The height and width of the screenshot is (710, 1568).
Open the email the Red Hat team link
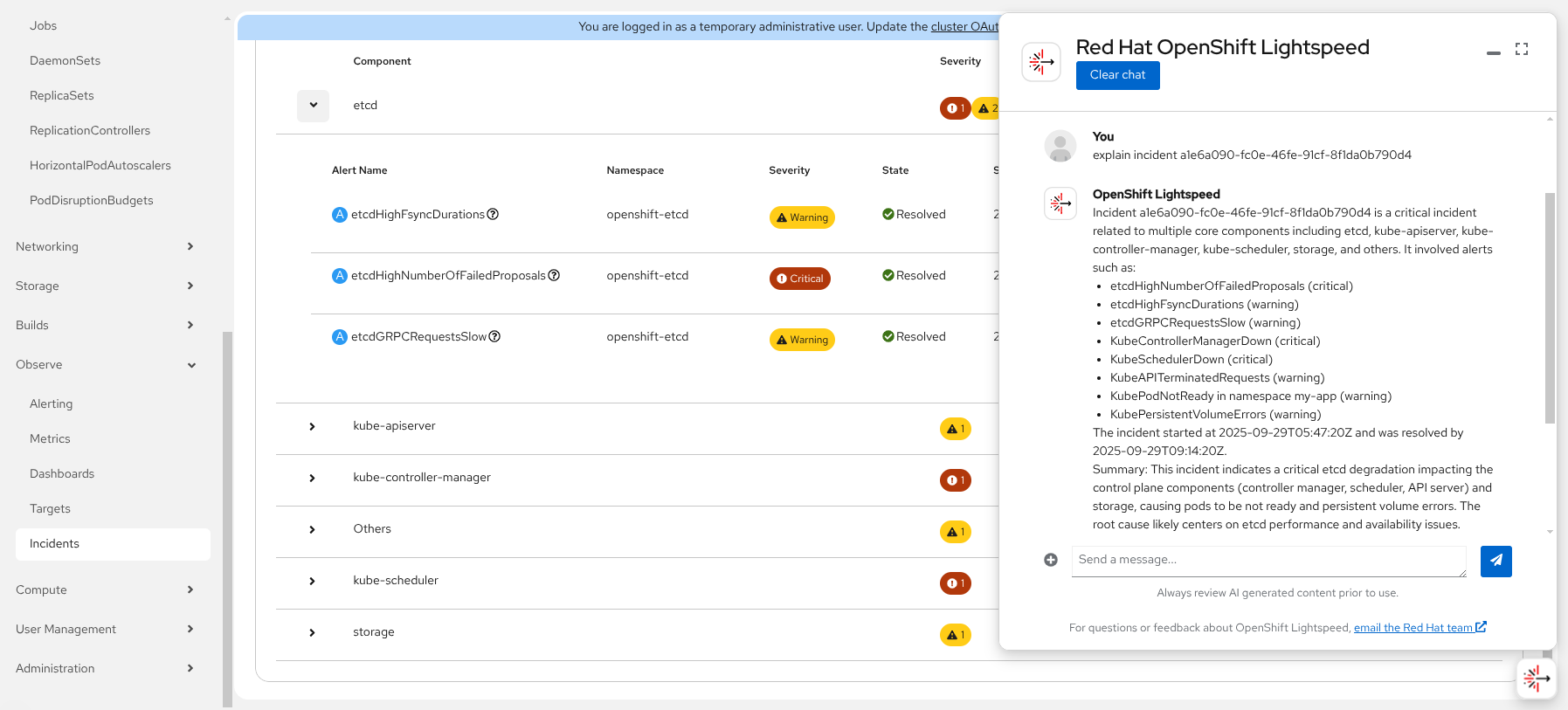tap(1413, 627)
